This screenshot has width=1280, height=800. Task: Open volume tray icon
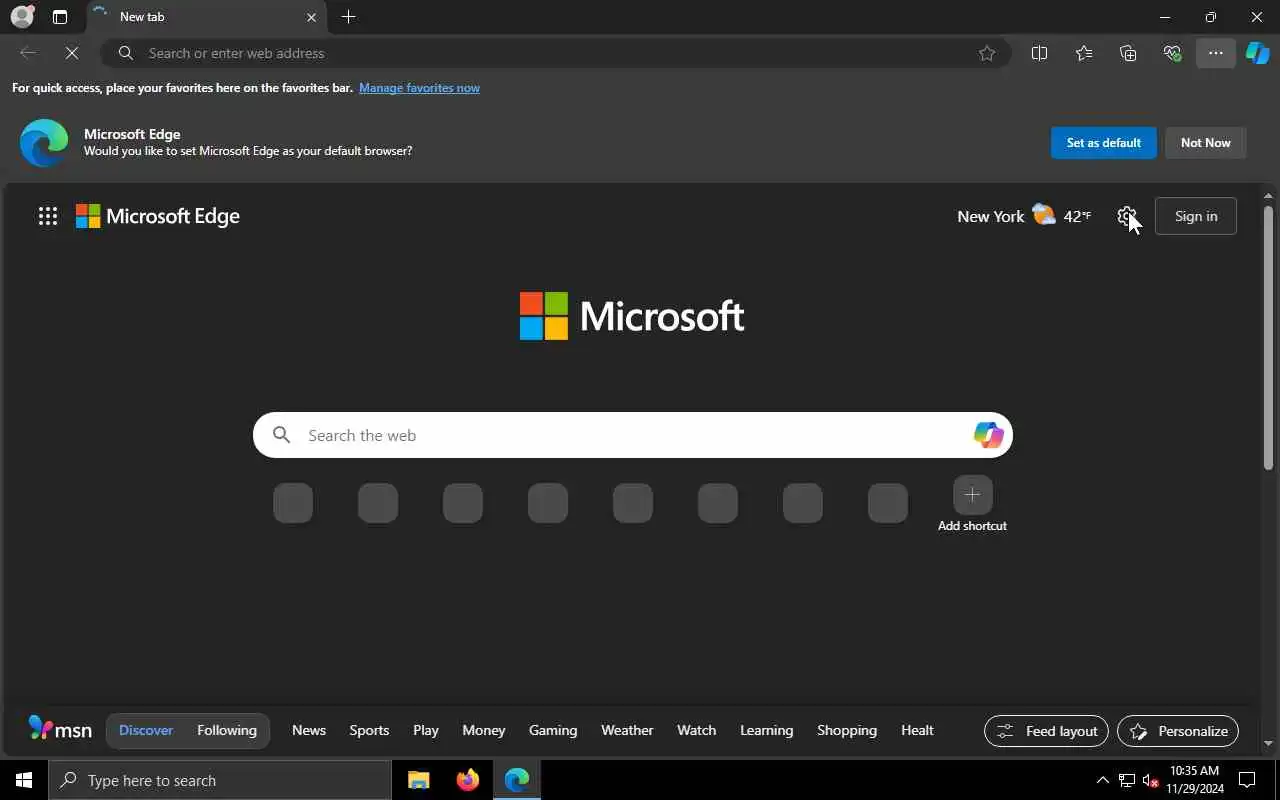[1150, 780]
